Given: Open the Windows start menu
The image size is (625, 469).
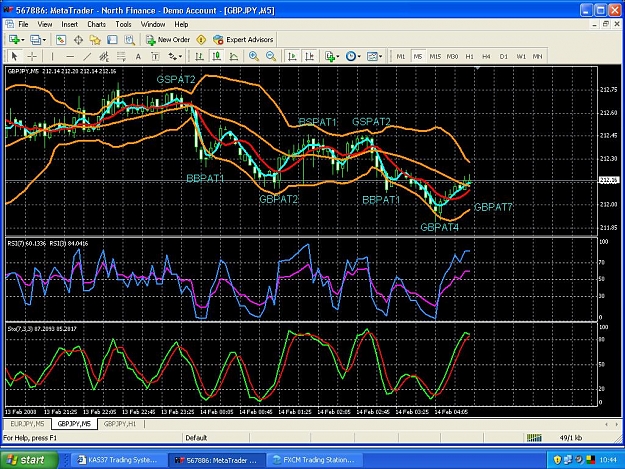Looking at the screenshot, I should pos(29,460).
